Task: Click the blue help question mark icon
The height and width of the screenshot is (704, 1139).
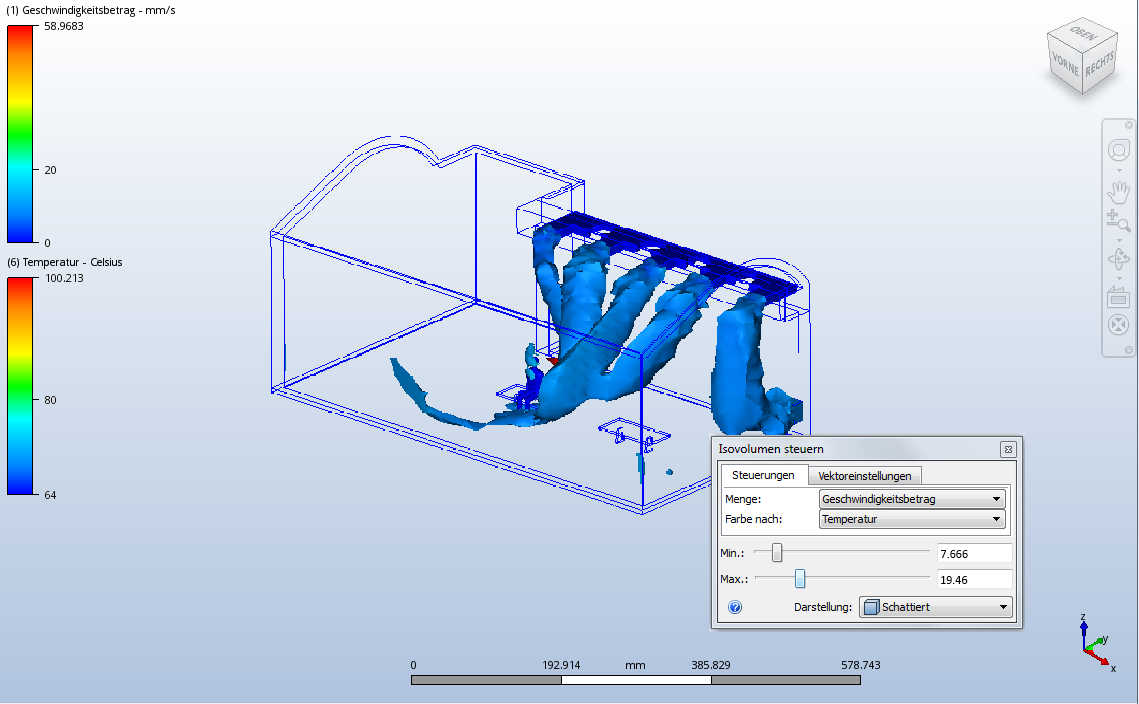Action: (x=735, y=607)
